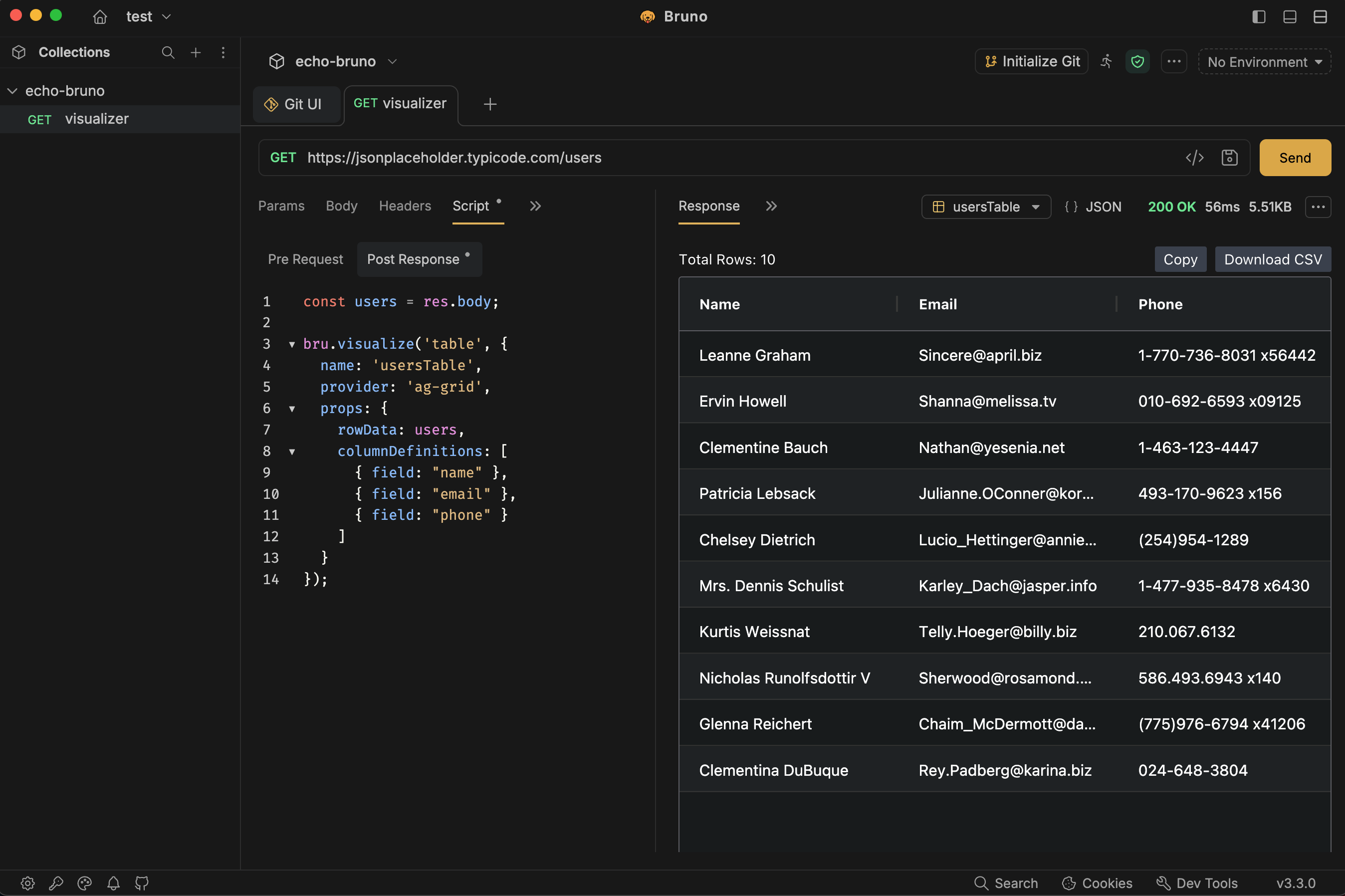Click the Initialize Git button
The width and height of the screenshot is (1345, 896).
click(1031, 61)
